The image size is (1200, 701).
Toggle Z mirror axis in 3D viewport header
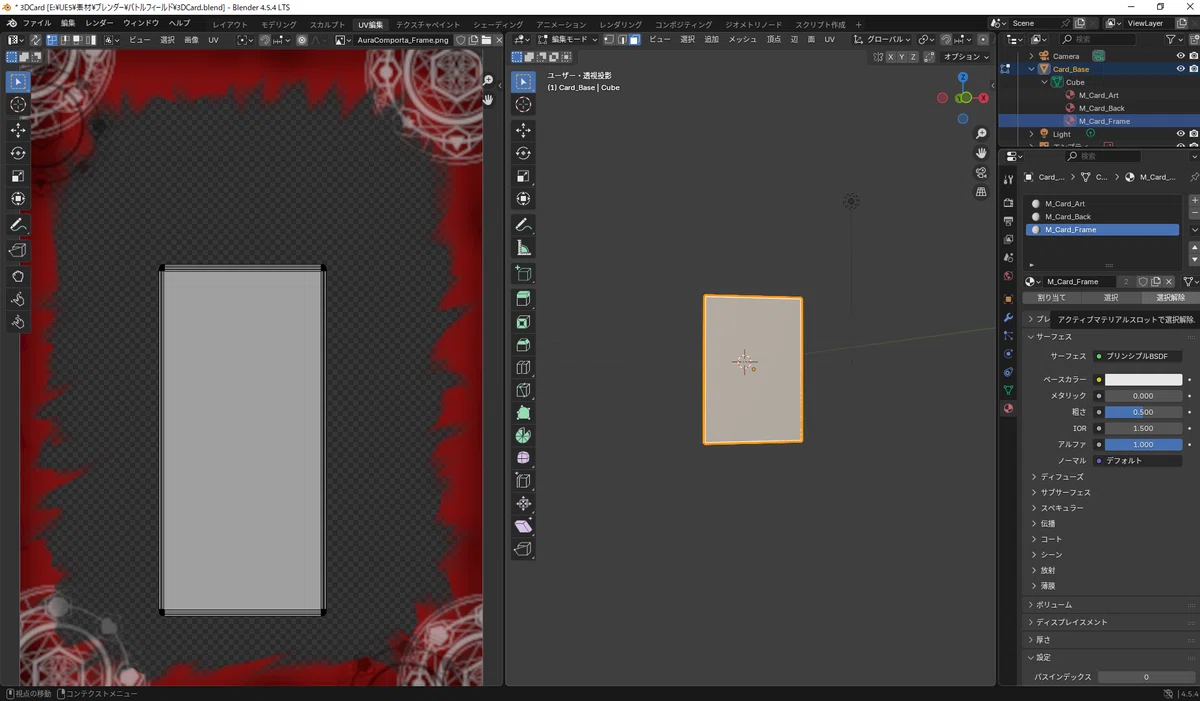tap(912, 57)
